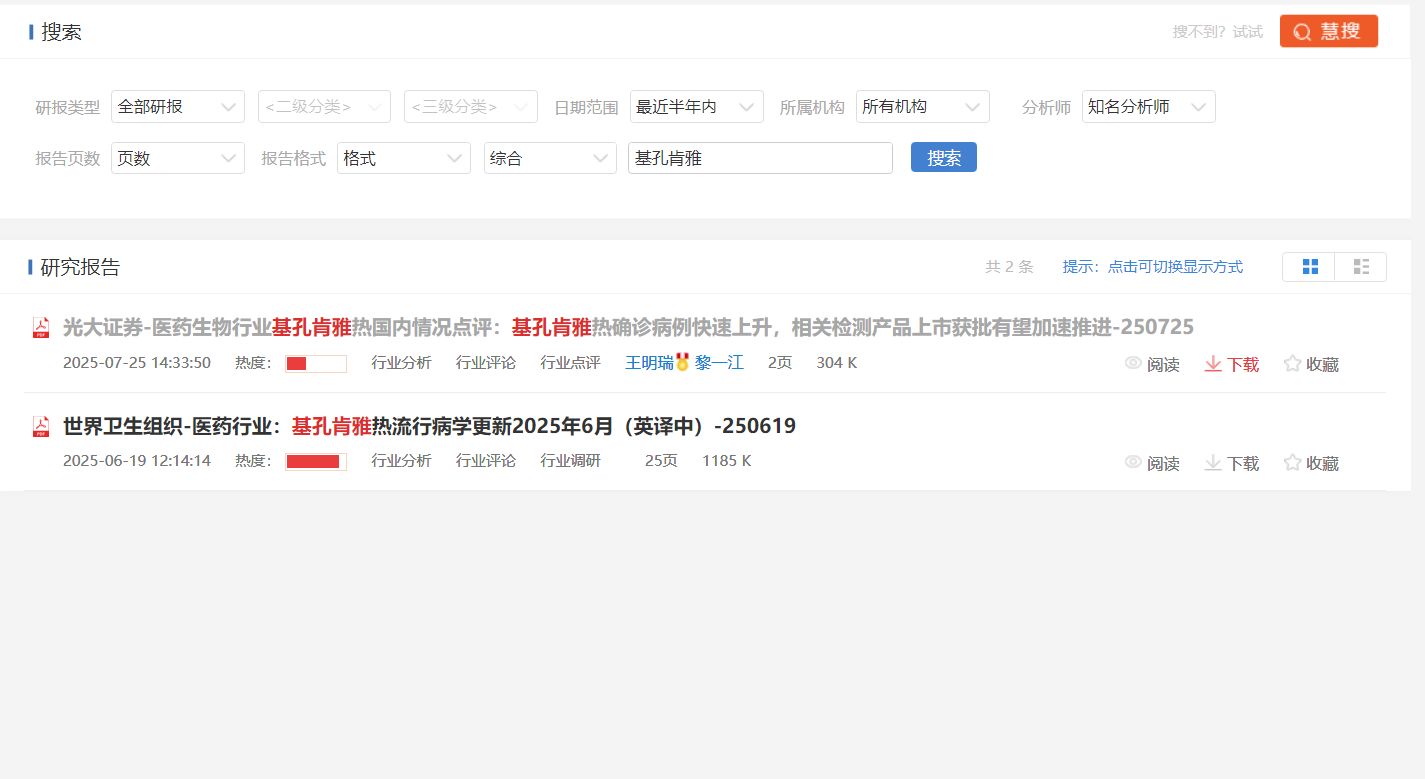Click the blue 搜索 button
1425x779 pixels.
943,158
